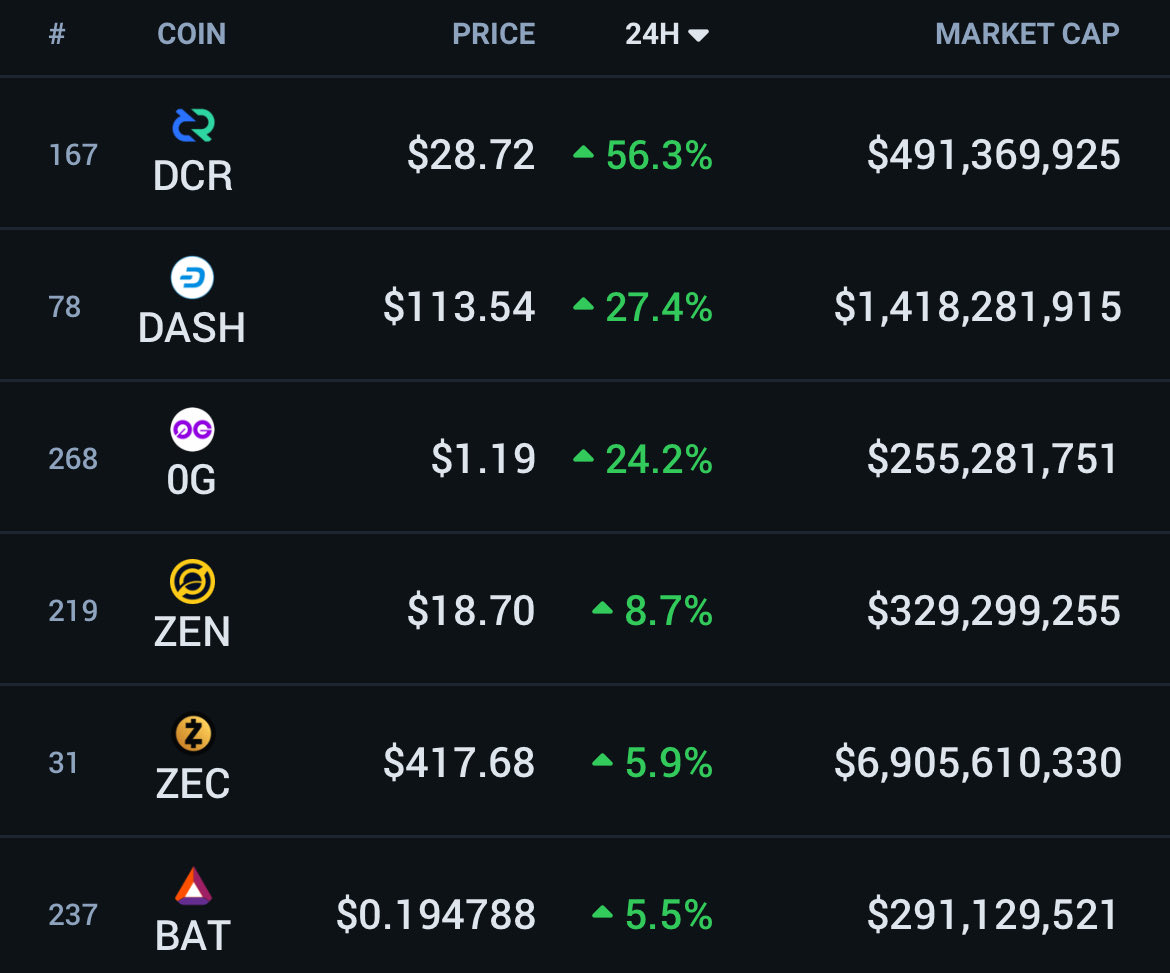Click the Horizen ZEN logo icon
The image size is (1170, 973).
click(x=192, y=582)
